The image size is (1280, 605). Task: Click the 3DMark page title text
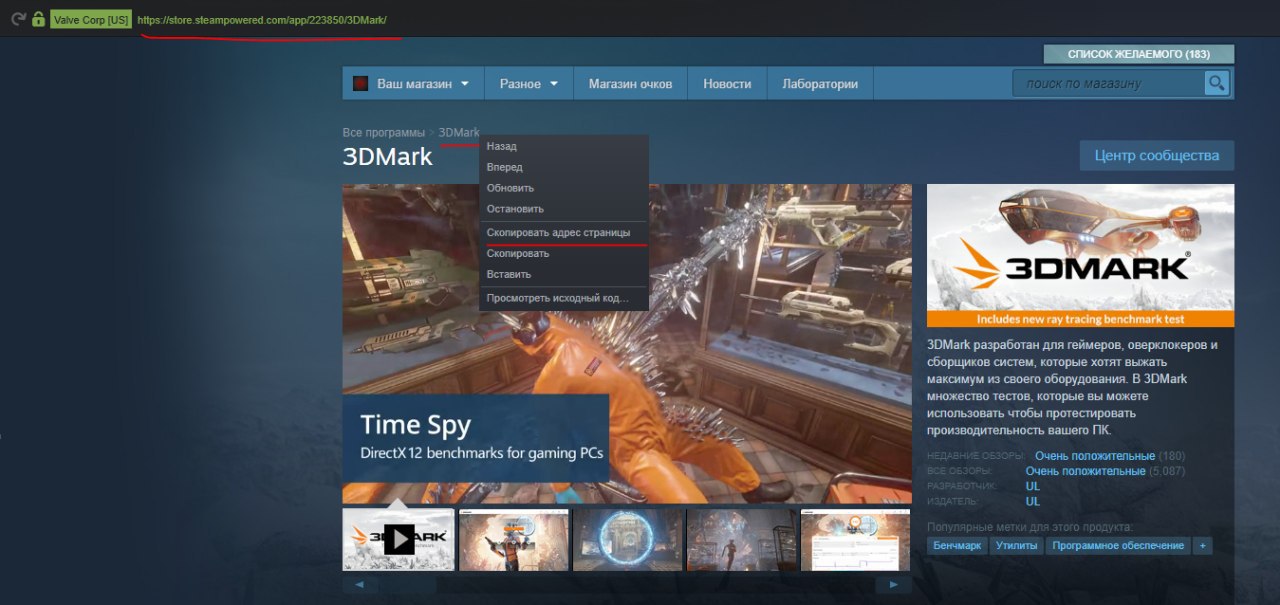388,157
